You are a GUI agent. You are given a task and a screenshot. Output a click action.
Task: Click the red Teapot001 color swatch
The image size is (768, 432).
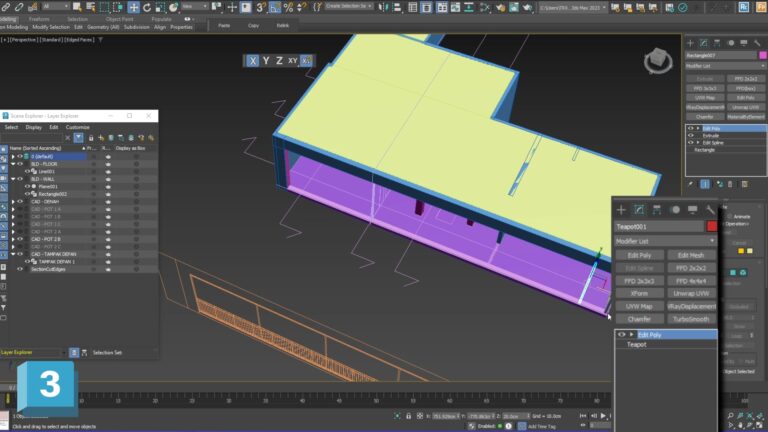712,226
